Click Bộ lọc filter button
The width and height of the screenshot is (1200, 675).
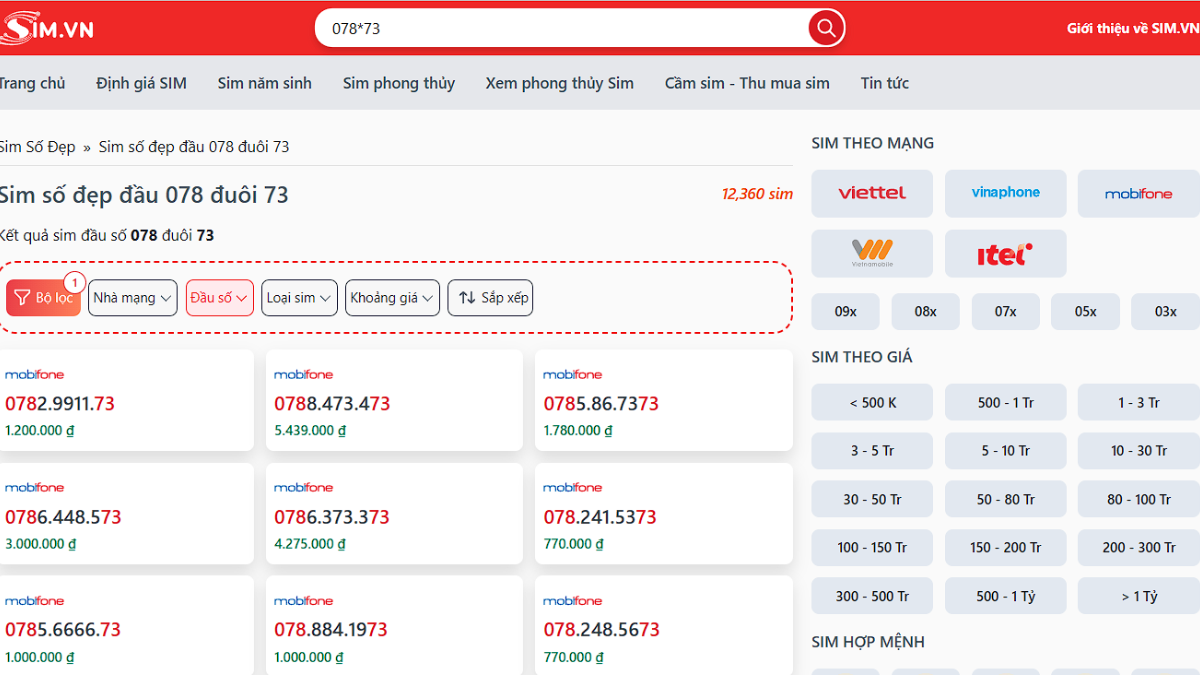tap(43, 297)
